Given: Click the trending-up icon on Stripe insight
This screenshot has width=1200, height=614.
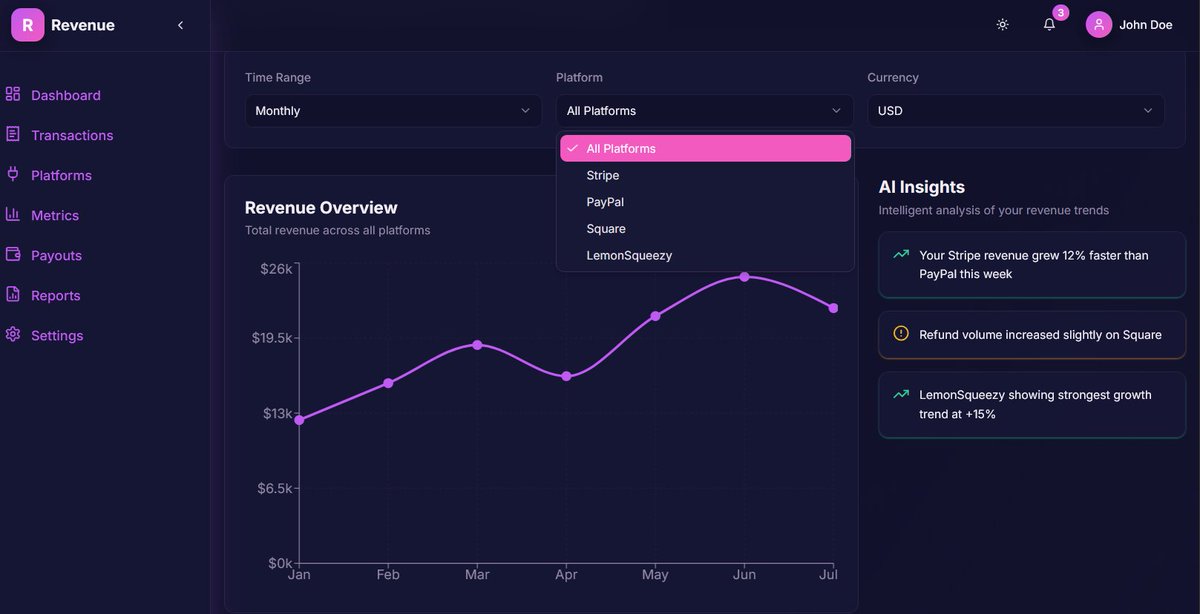Looking at the screenshot, I should pyautogui.click(x=901, y=254).
